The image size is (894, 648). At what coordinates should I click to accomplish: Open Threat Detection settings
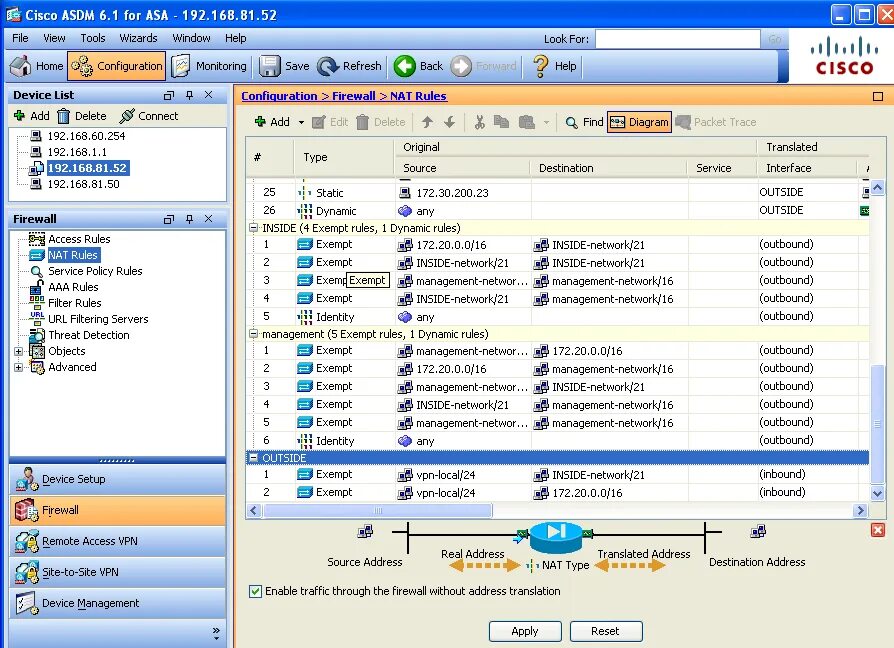[88, 335]
